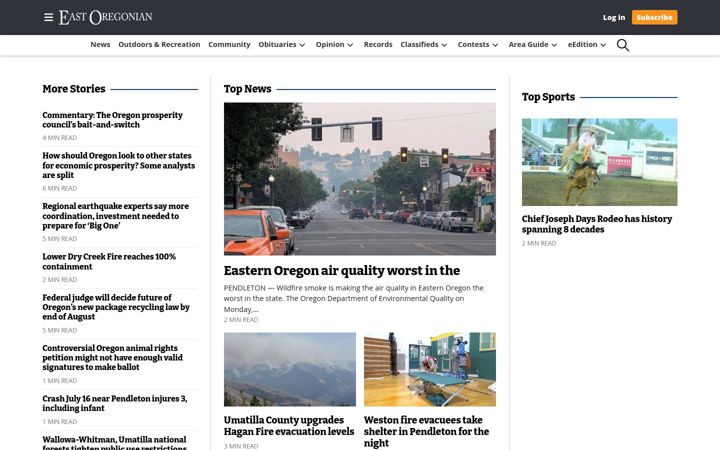The height and width of the screenshot is (450, 720).
Task: Expand the Contests dropdown
Action: tap(478, 45)
